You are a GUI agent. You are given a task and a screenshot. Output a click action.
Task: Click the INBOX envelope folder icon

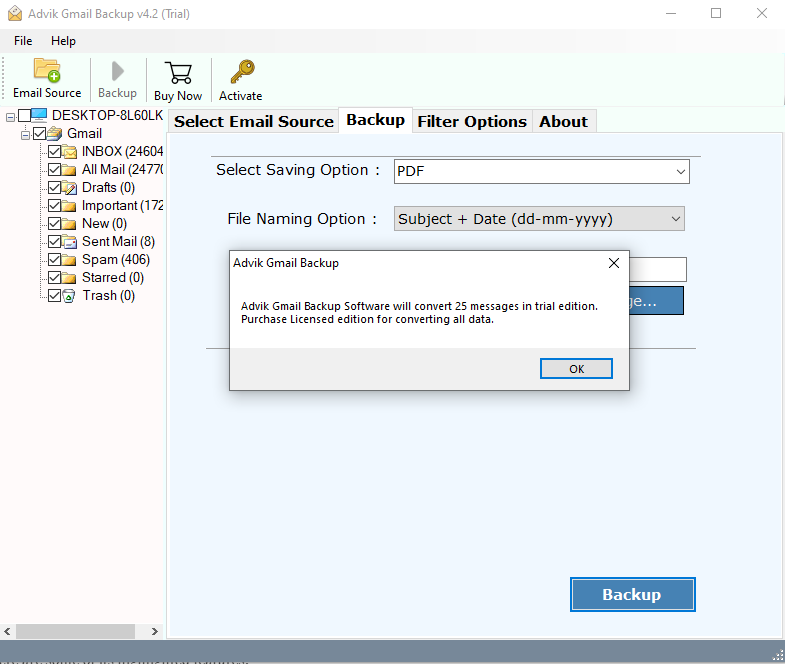[70, 152]
